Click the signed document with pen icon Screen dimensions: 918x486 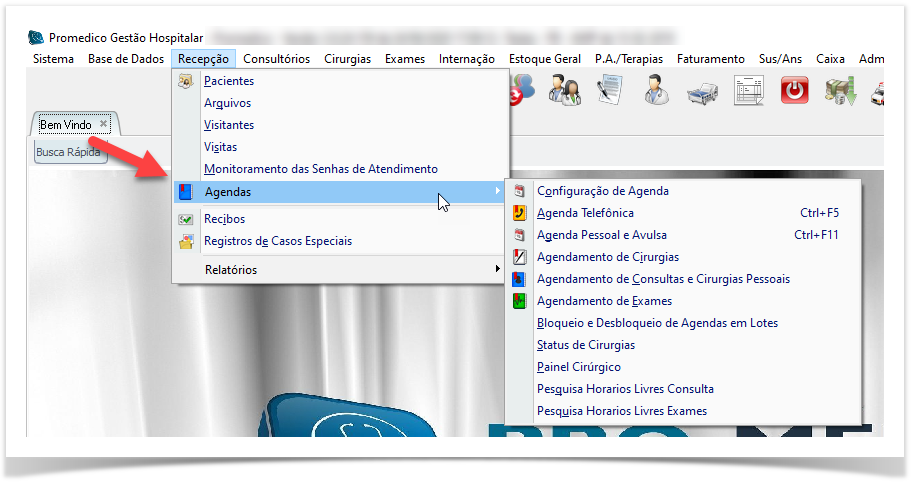coord(610,91)
